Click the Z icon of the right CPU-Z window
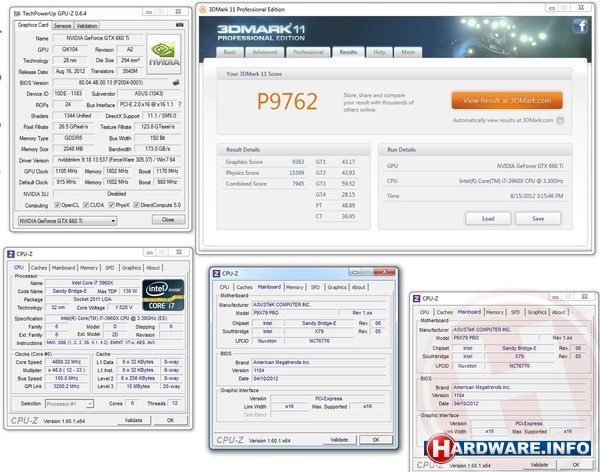 [x=416, y=298]
